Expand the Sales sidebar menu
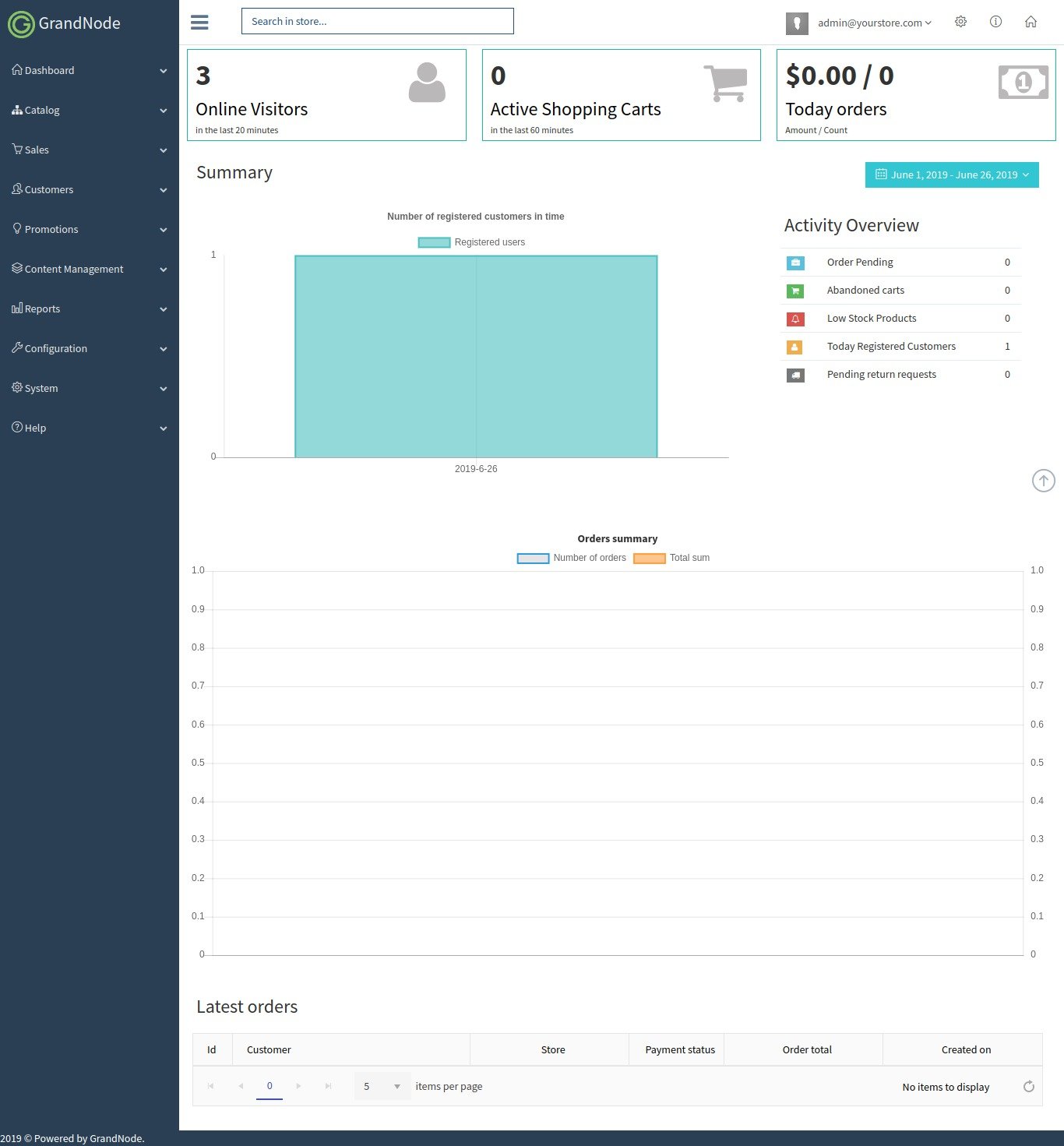Viewport: 1064px width, 1146px height. [89, 150]
